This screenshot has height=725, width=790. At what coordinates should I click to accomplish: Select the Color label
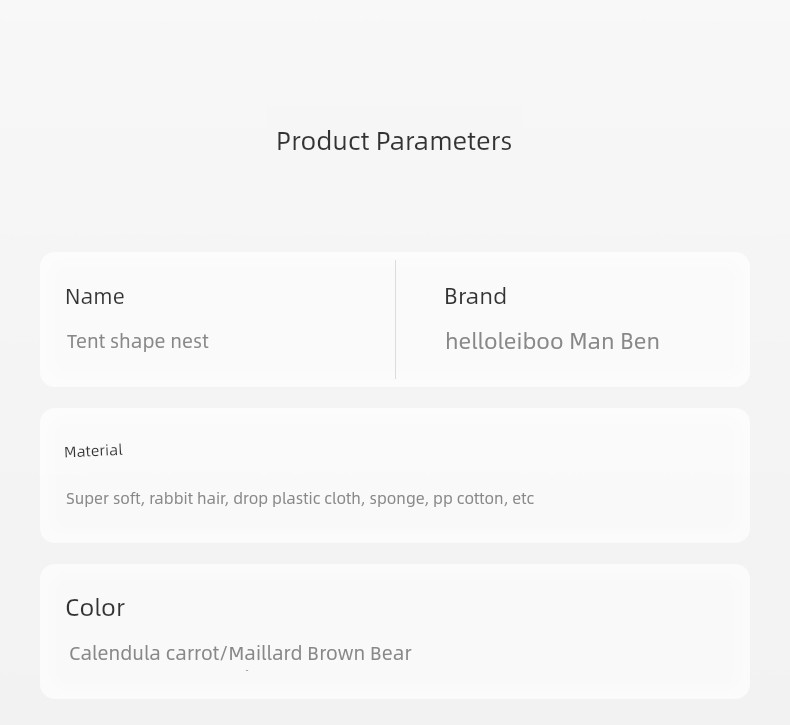[x=95, y=608]
